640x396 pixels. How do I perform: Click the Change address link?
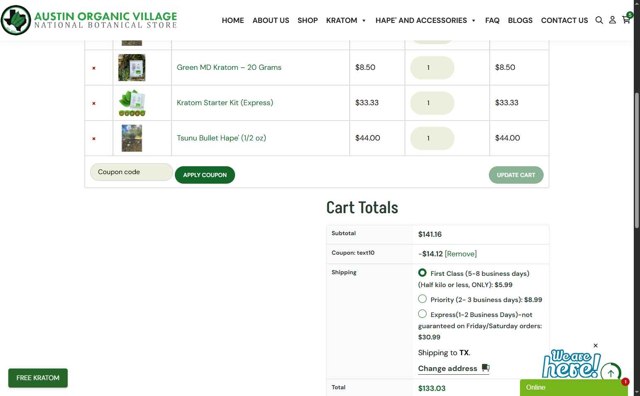click(x=447, y=368)
